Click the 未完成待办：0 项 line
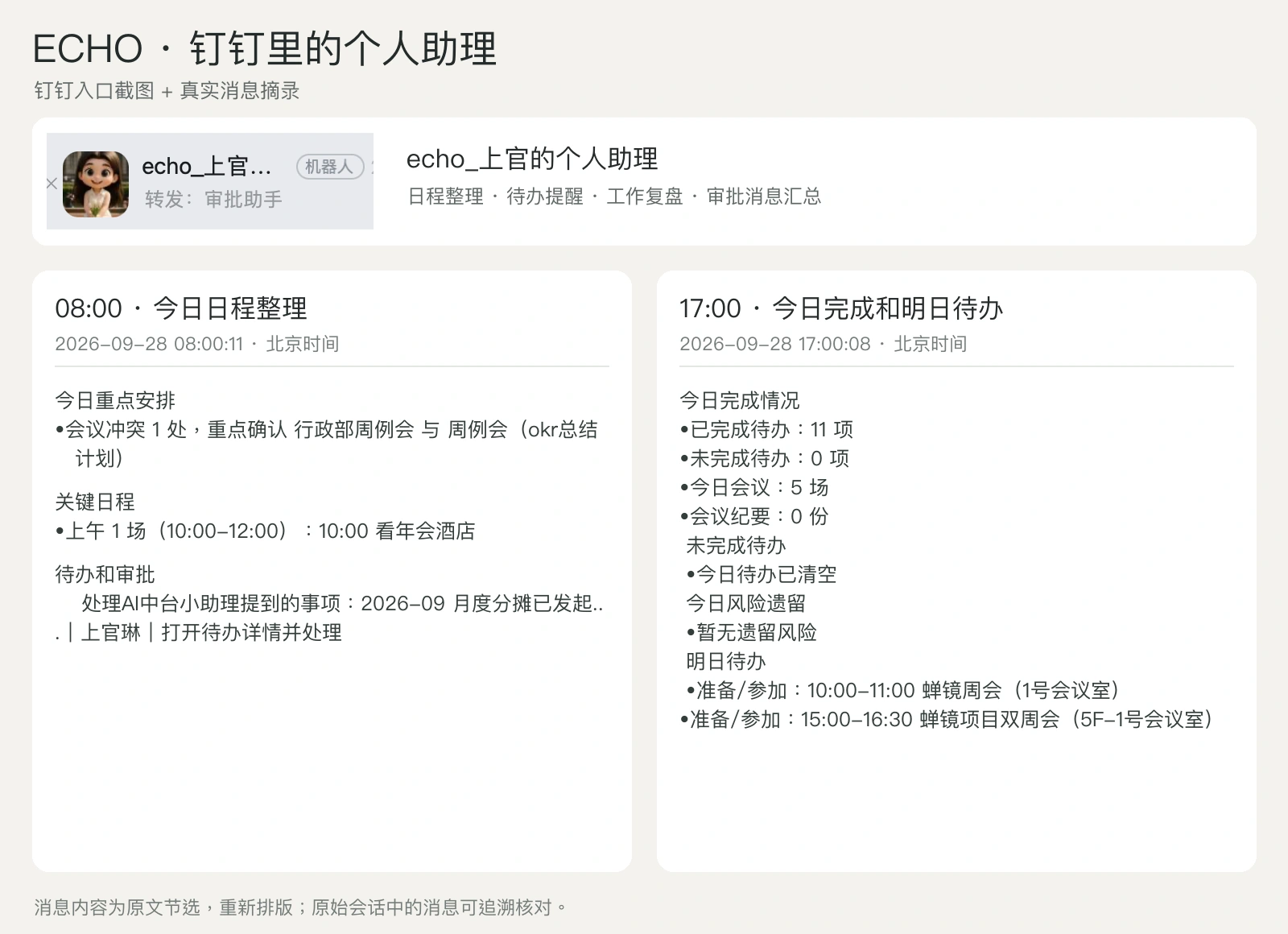The image size is (1288, 934). pos(765,458)
